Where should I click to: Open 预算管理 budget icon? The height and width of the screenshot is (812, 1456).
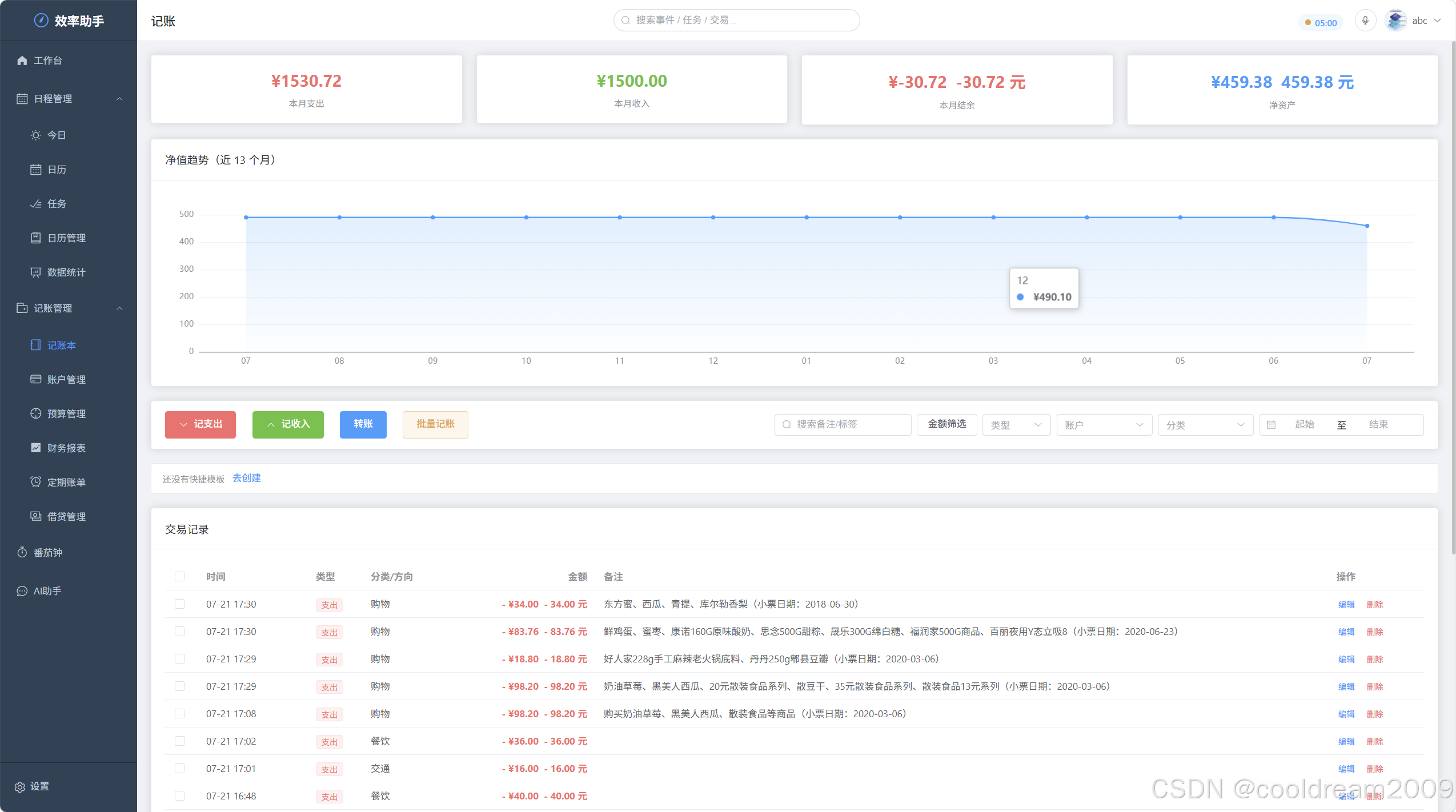[35, 413]
